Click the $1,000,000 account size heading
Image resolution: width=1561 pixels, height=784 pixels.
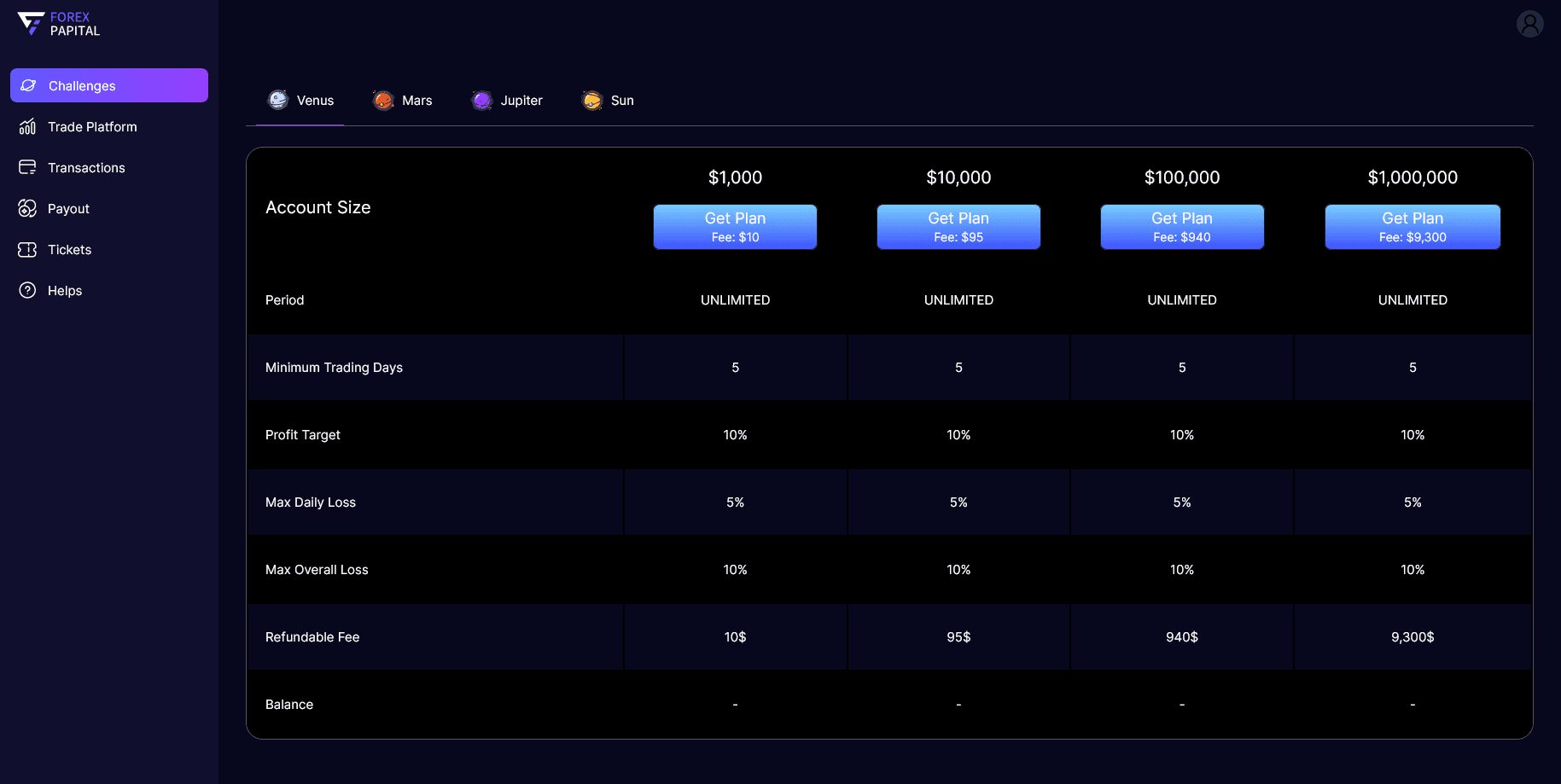click(1412, 177)
